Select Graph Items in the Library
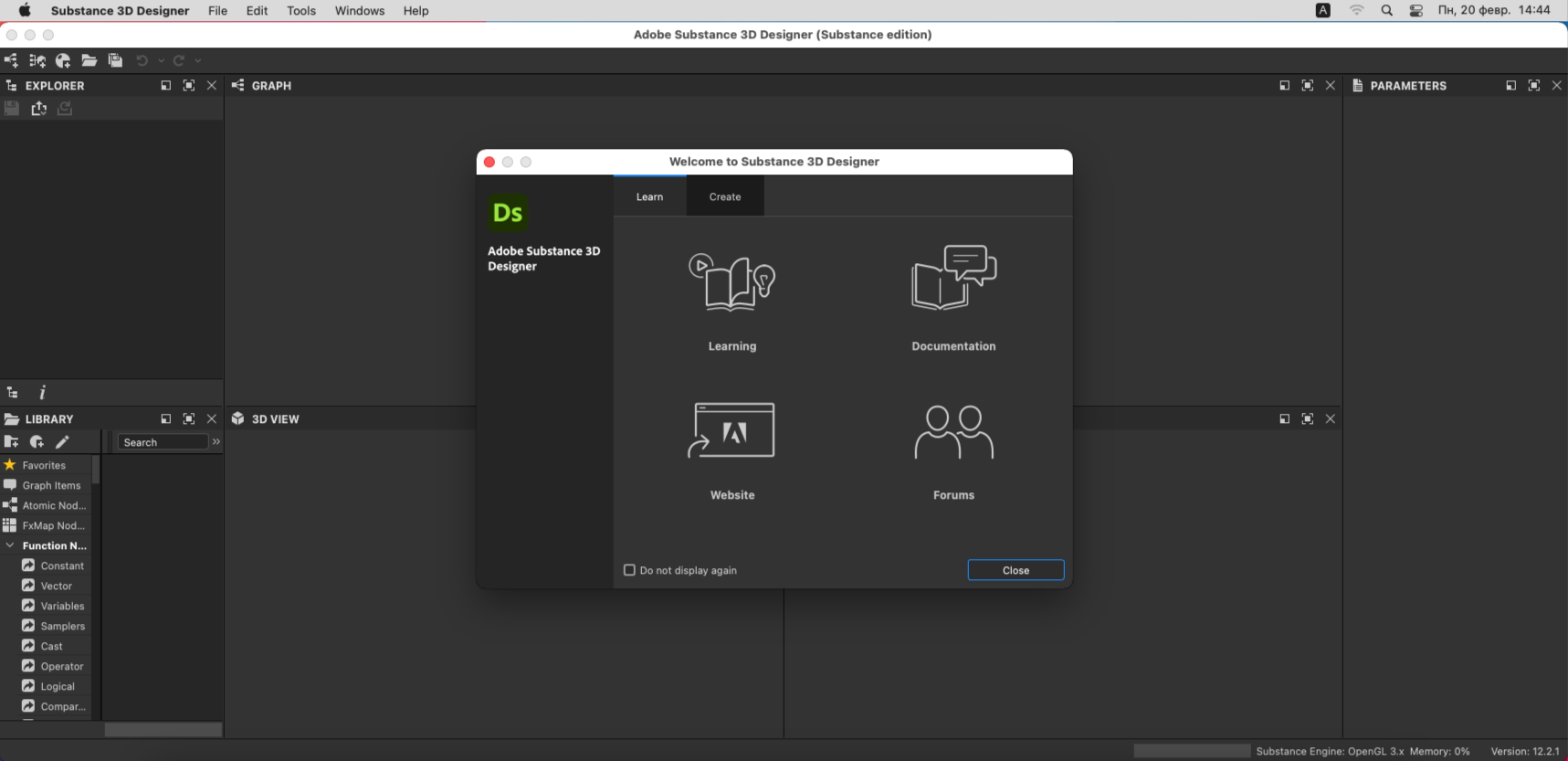Screen dimensions: 1568x761 45,485
